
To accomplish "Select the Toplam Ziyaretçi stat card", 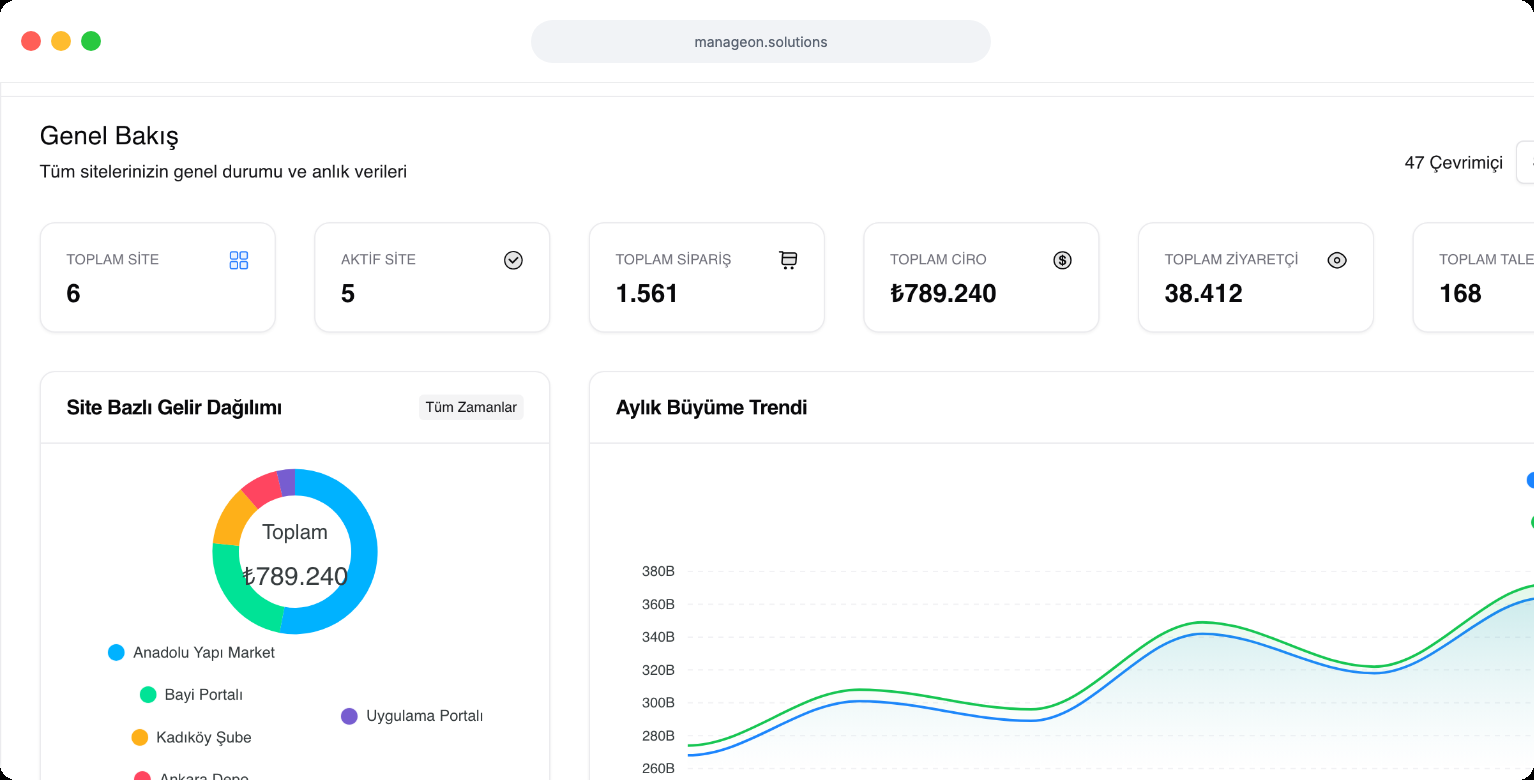I will click(1256, 278).
